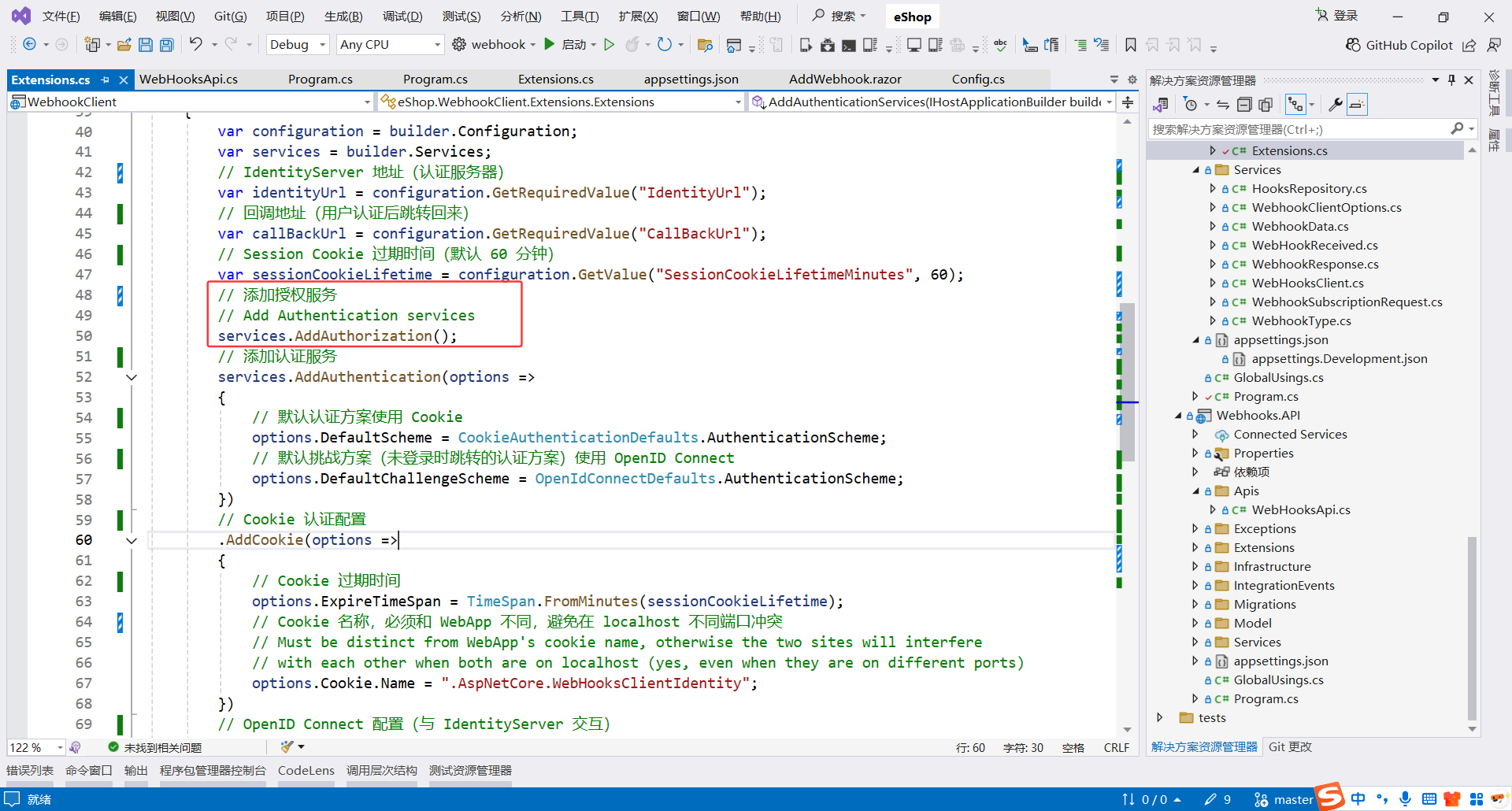Open the Git 更改 panel tab
The width and height of the screenshot is (1512, 811).
[x=1290, y=747]
